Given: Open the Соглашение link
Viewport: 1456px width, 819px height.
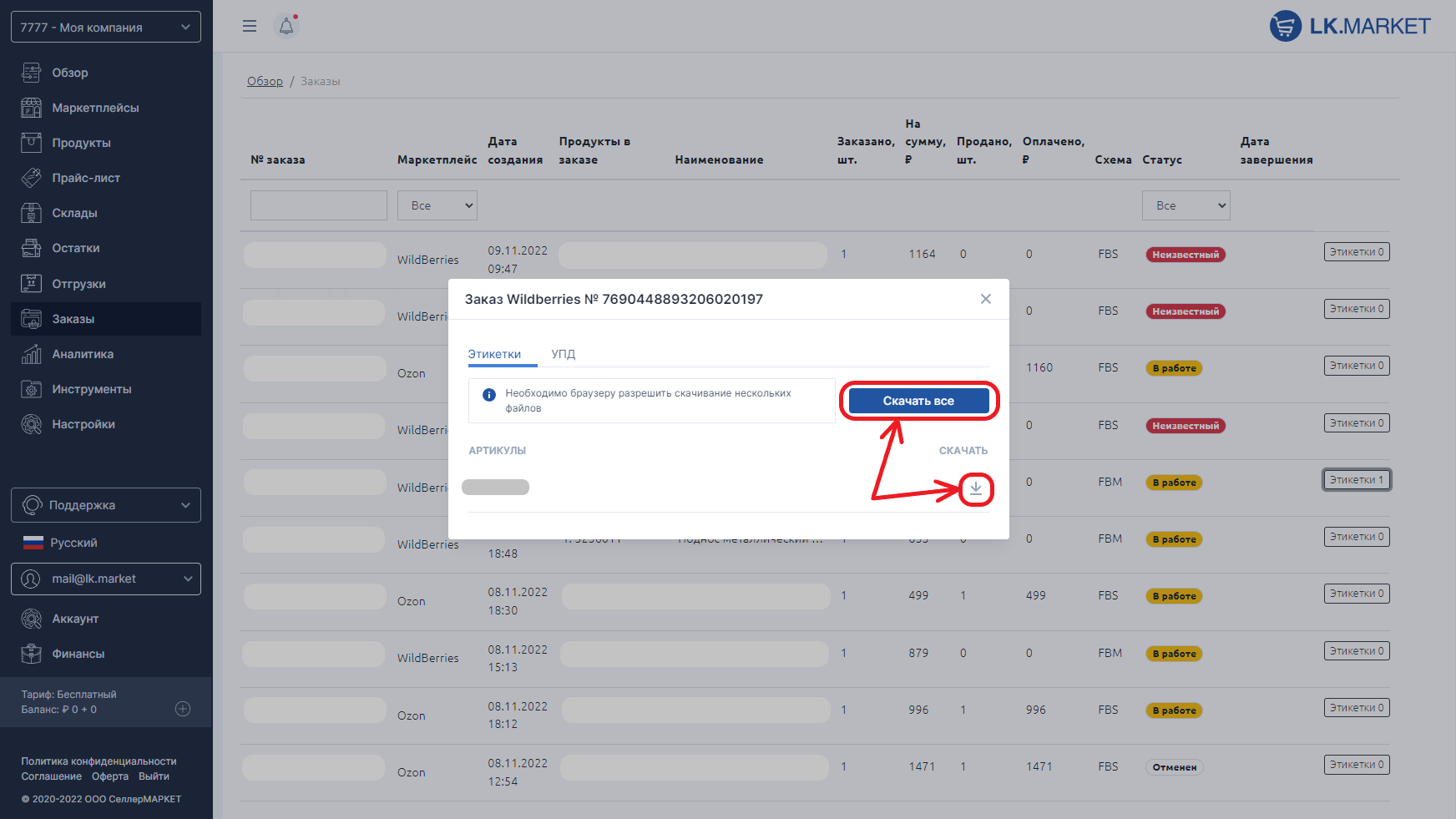Looking at the screenshot, I should coord(52,776).
